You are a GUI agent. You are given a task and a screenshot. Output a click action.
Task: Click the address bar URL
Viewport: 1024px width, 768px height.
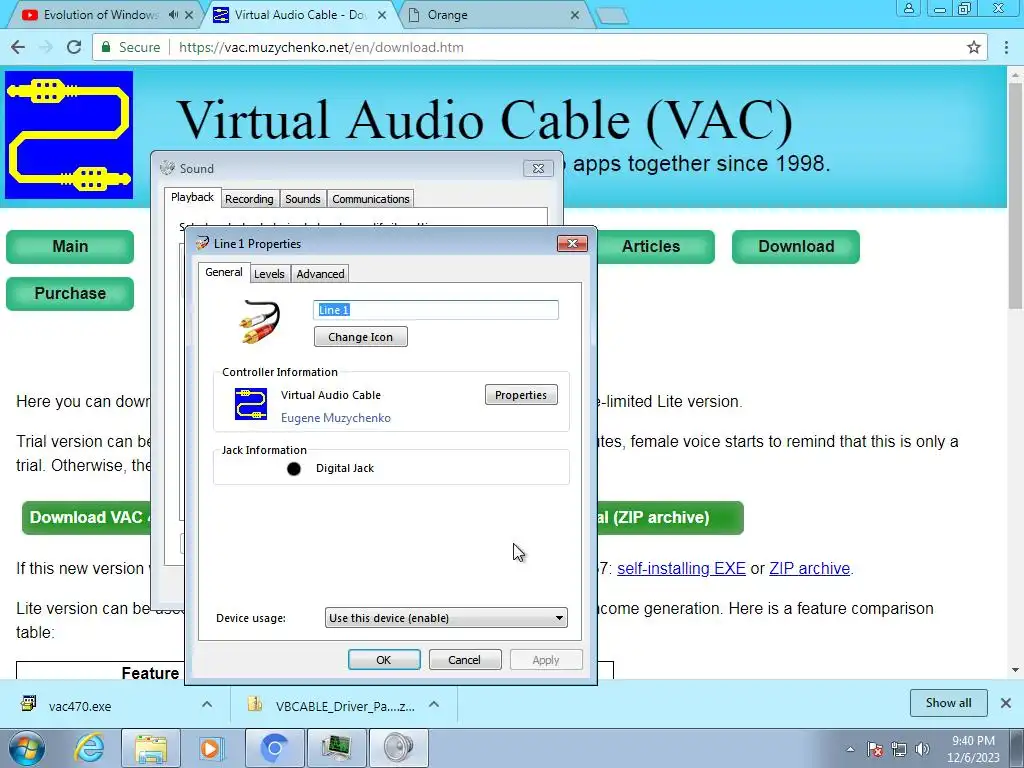point(321,47)
